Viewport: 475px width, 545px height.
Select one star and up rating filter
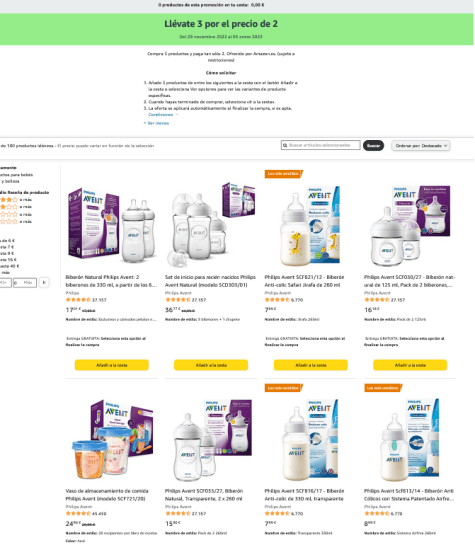click(x=16, y=221)
